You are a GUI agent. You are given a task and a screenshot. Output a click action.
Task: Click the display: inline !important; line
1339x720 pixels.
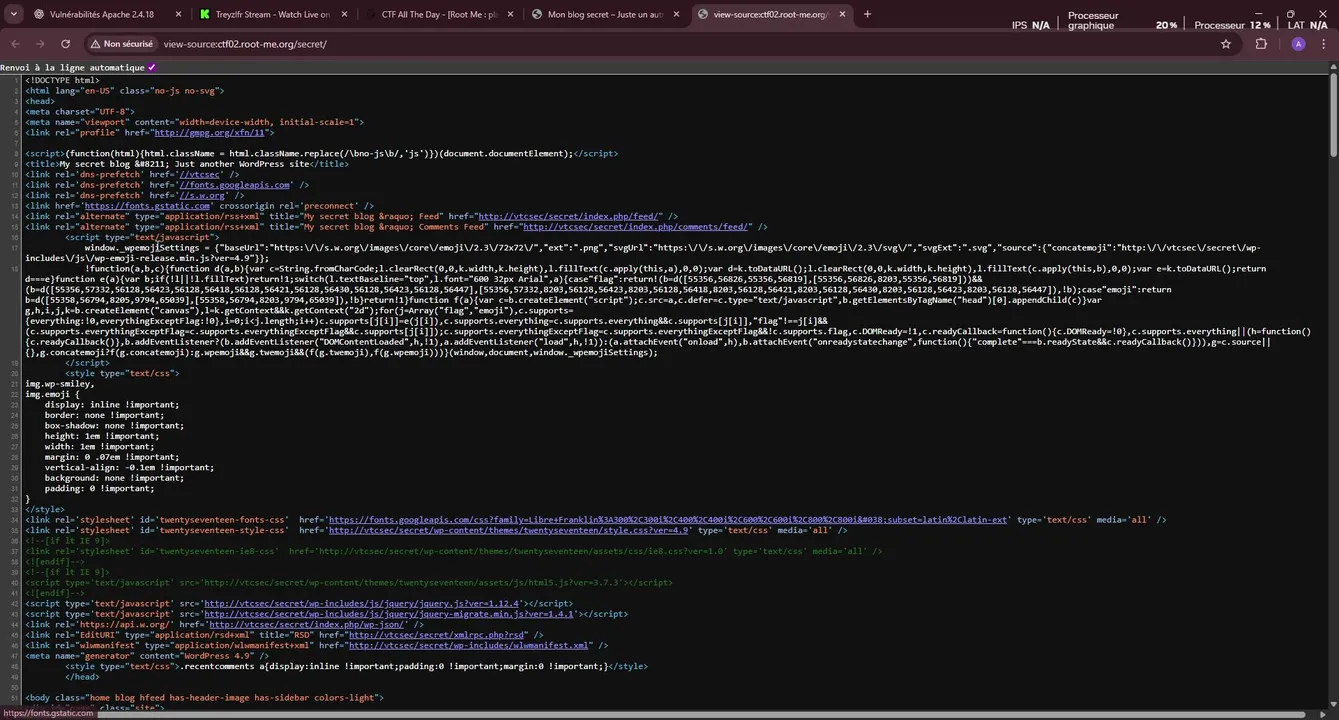point(112,404)
